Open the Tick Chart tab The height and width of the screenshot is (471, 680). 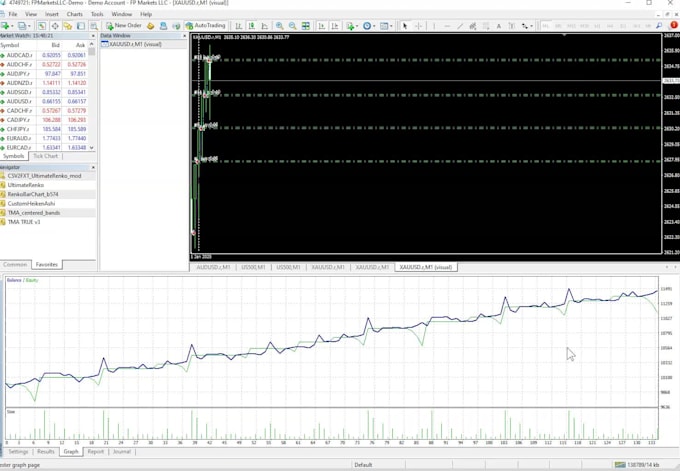tap(46, 156)
